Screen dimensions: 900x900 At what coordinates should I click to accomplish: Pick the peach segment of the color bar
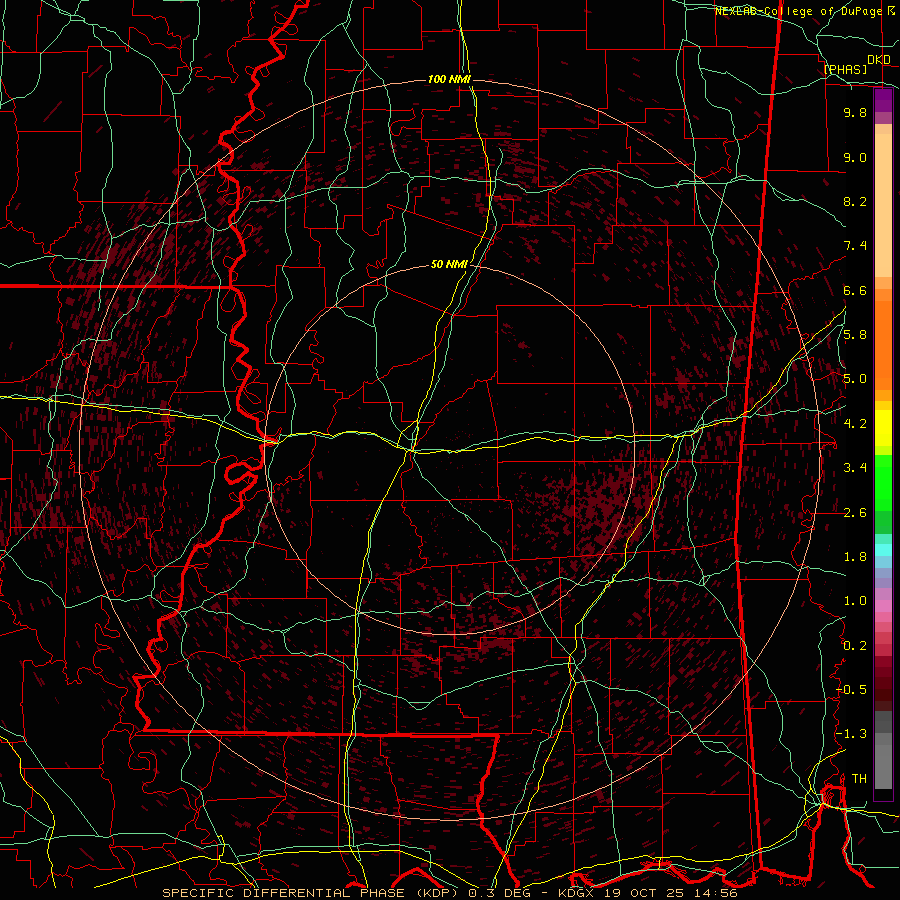point(883,207)
